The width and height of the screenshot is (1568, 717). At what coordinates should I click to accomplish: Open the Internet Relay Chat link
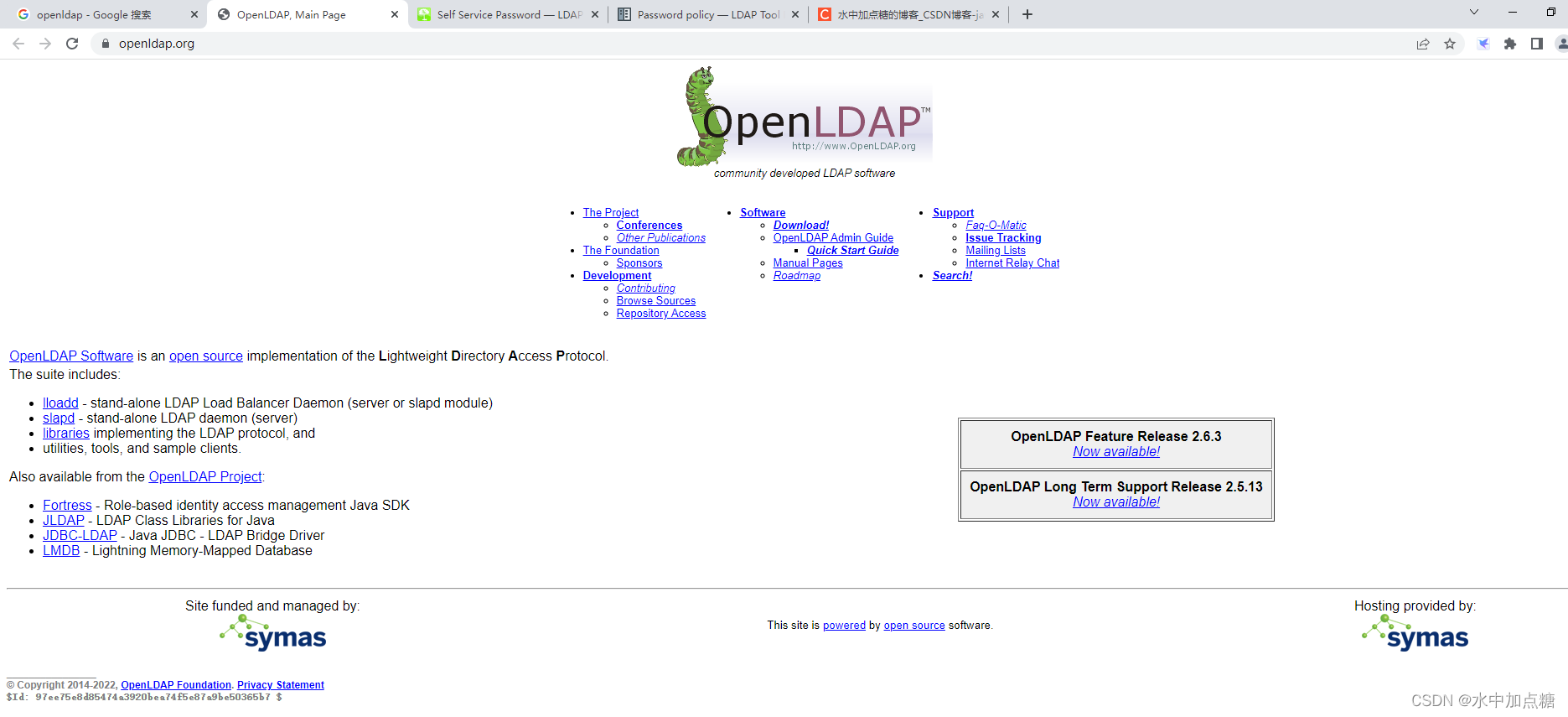[x=1012, y=263]
